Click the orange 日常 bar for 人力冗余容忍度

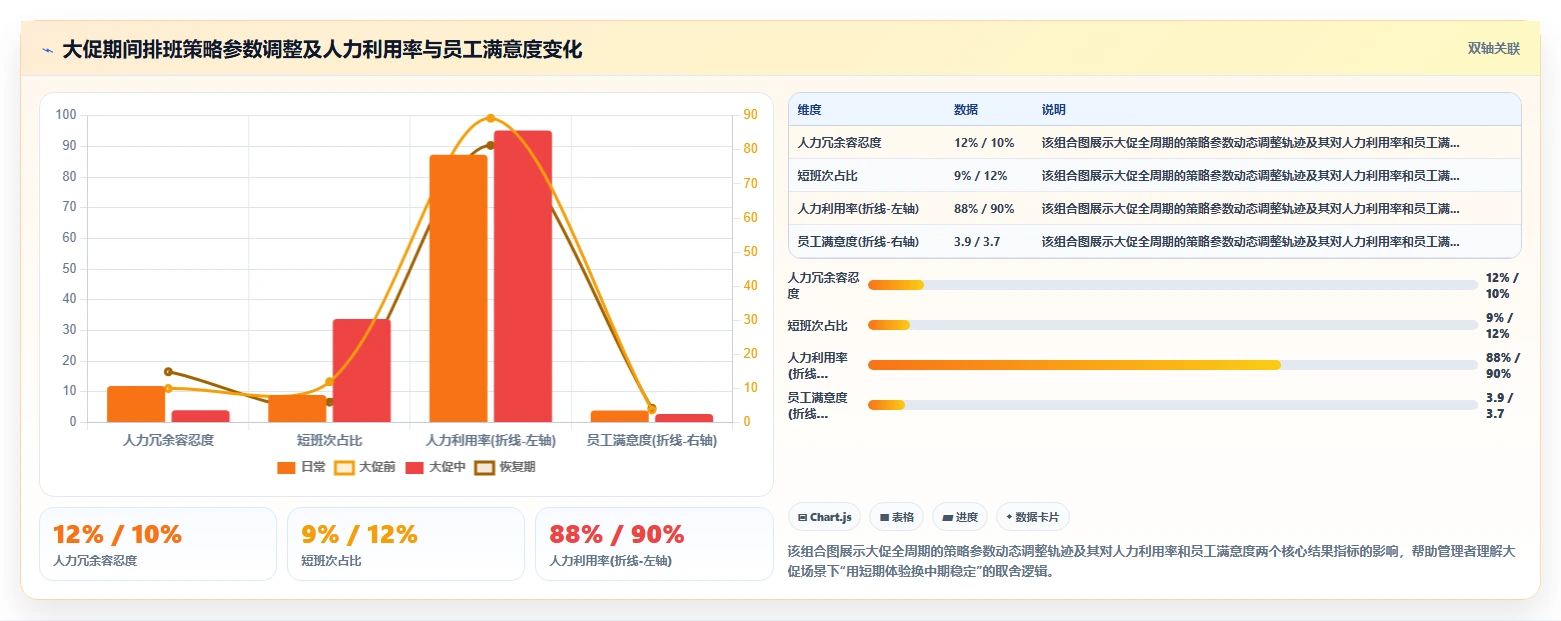[x=136, y=404]
